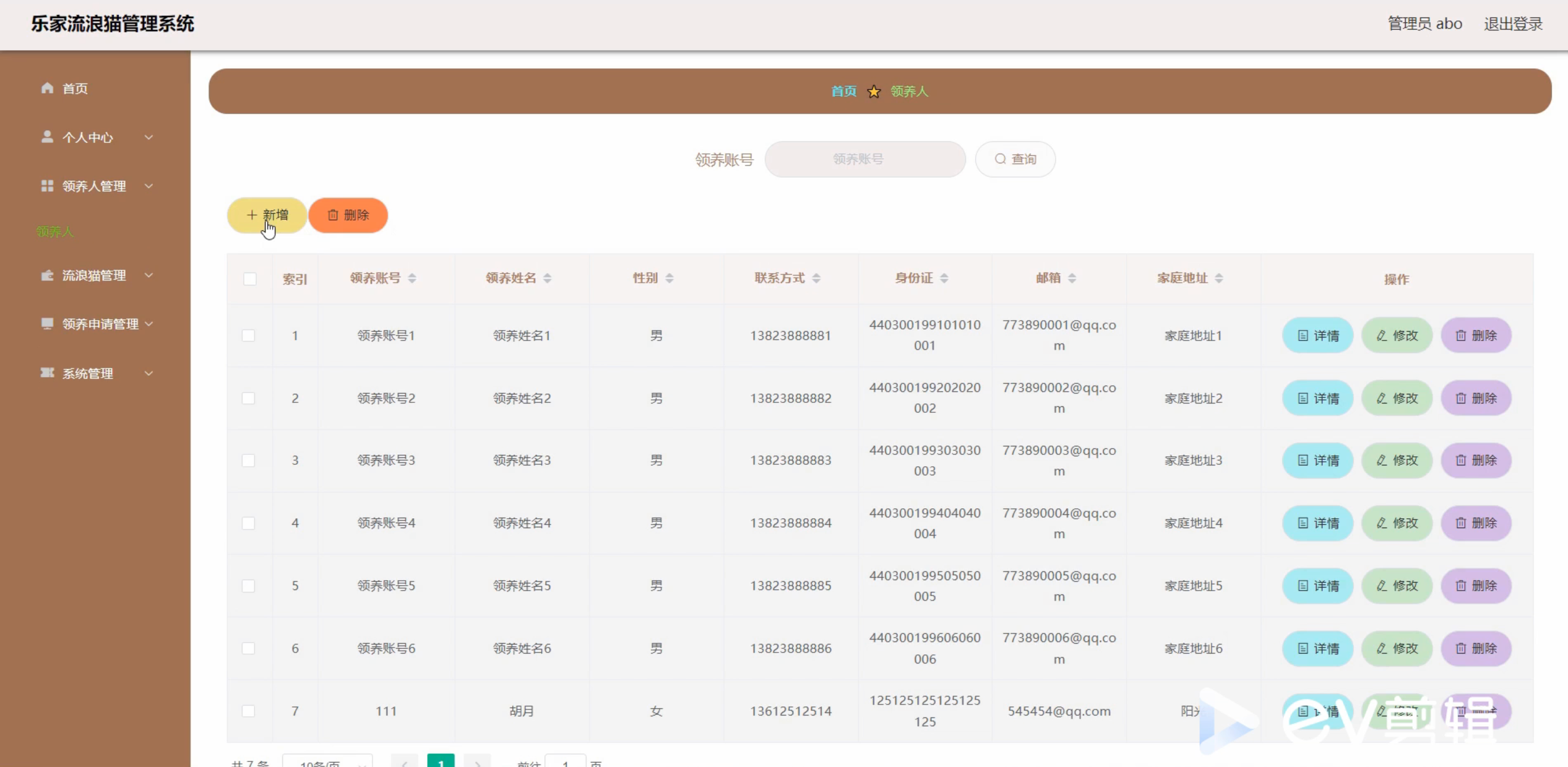The width and height of the screenshot is (1568, 767).
Task: Sort by 身份证 column arrows
Action: coord(944,279)
